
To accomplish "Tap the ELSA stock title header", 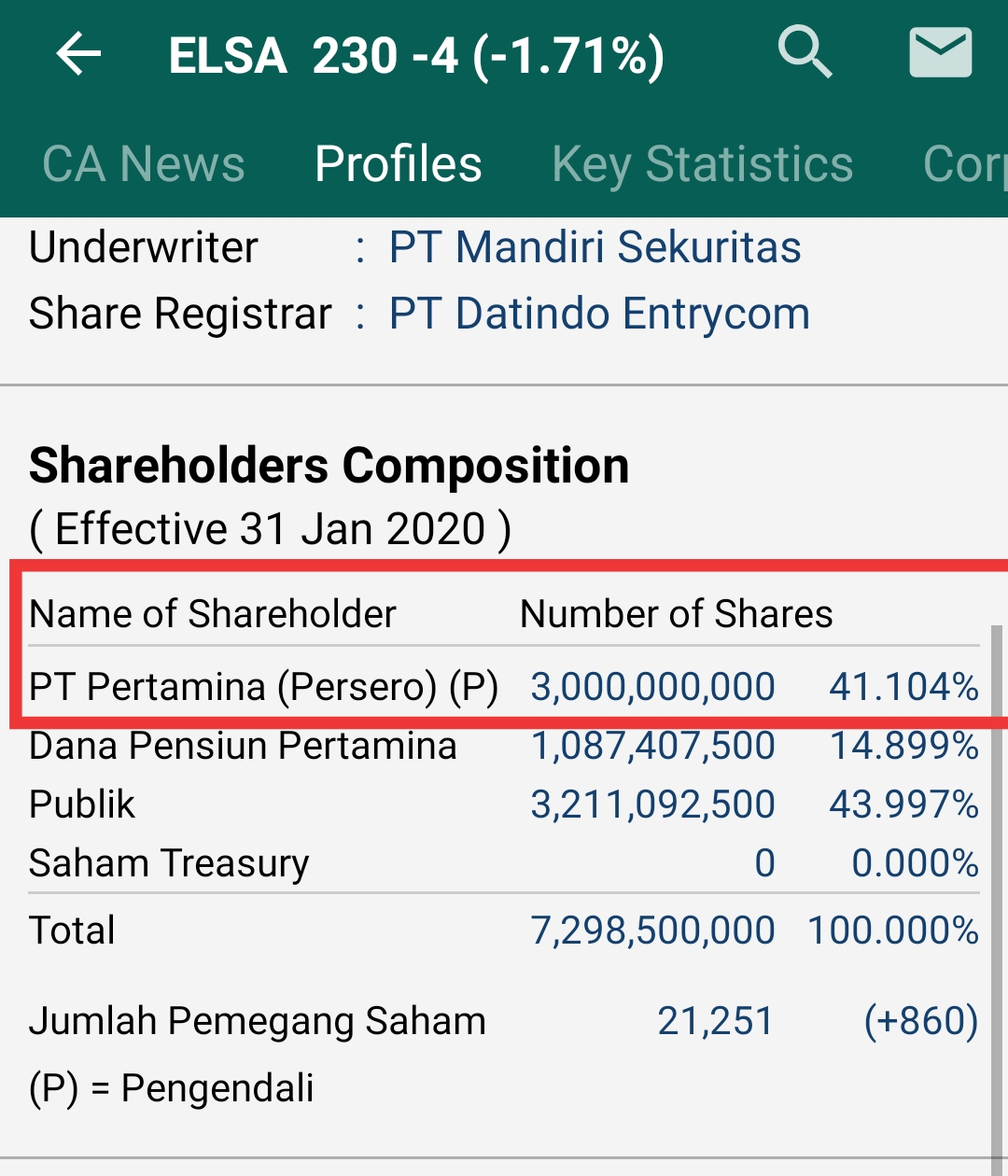I will click(x=416, y=56).
